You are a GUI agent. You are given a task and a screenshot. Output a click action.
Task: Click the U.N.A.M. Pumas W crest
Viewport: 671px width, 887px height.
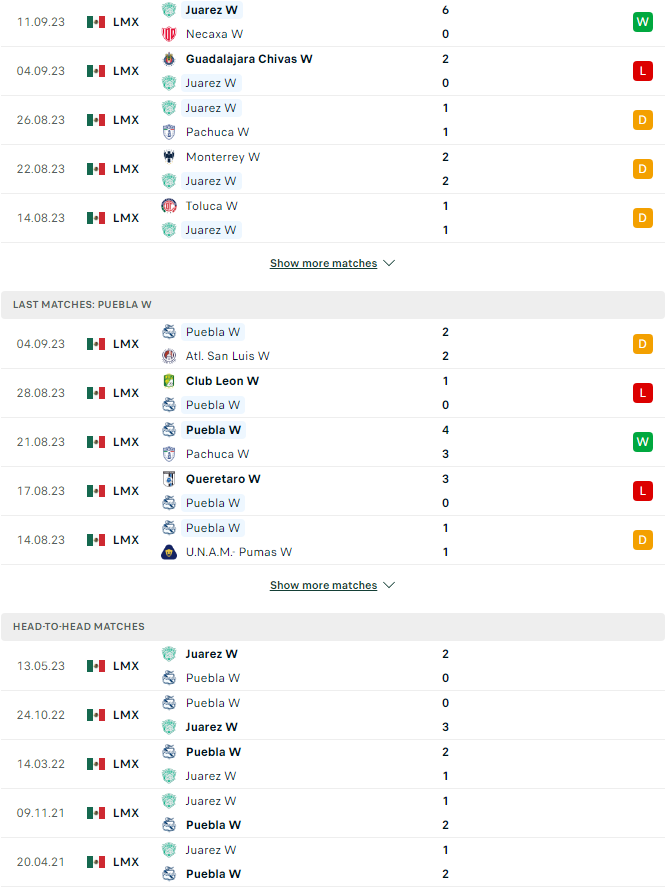coord(169,552)
